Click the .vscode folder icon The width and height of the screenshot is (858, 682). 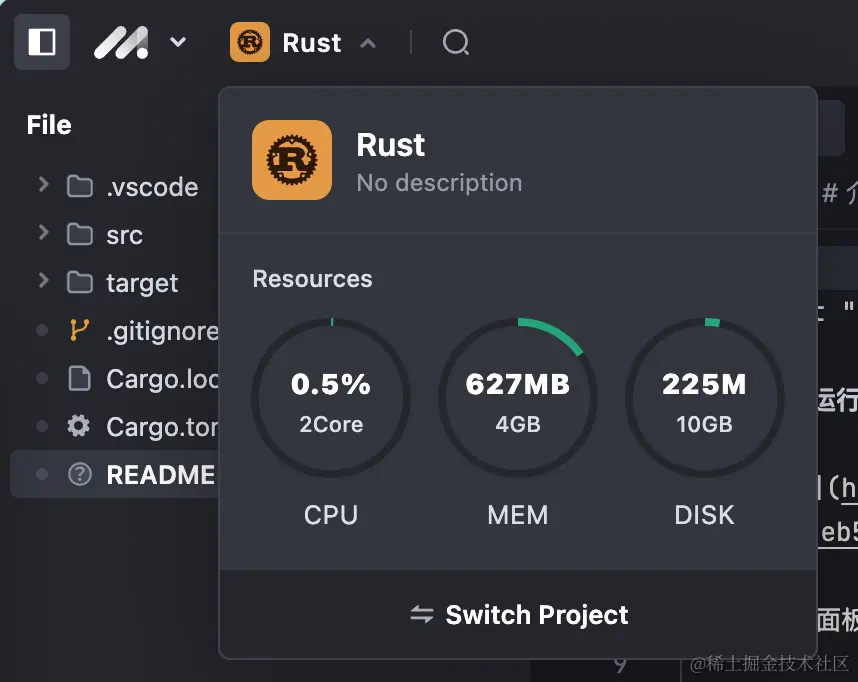pyautogui.click(x=80, y=186)
